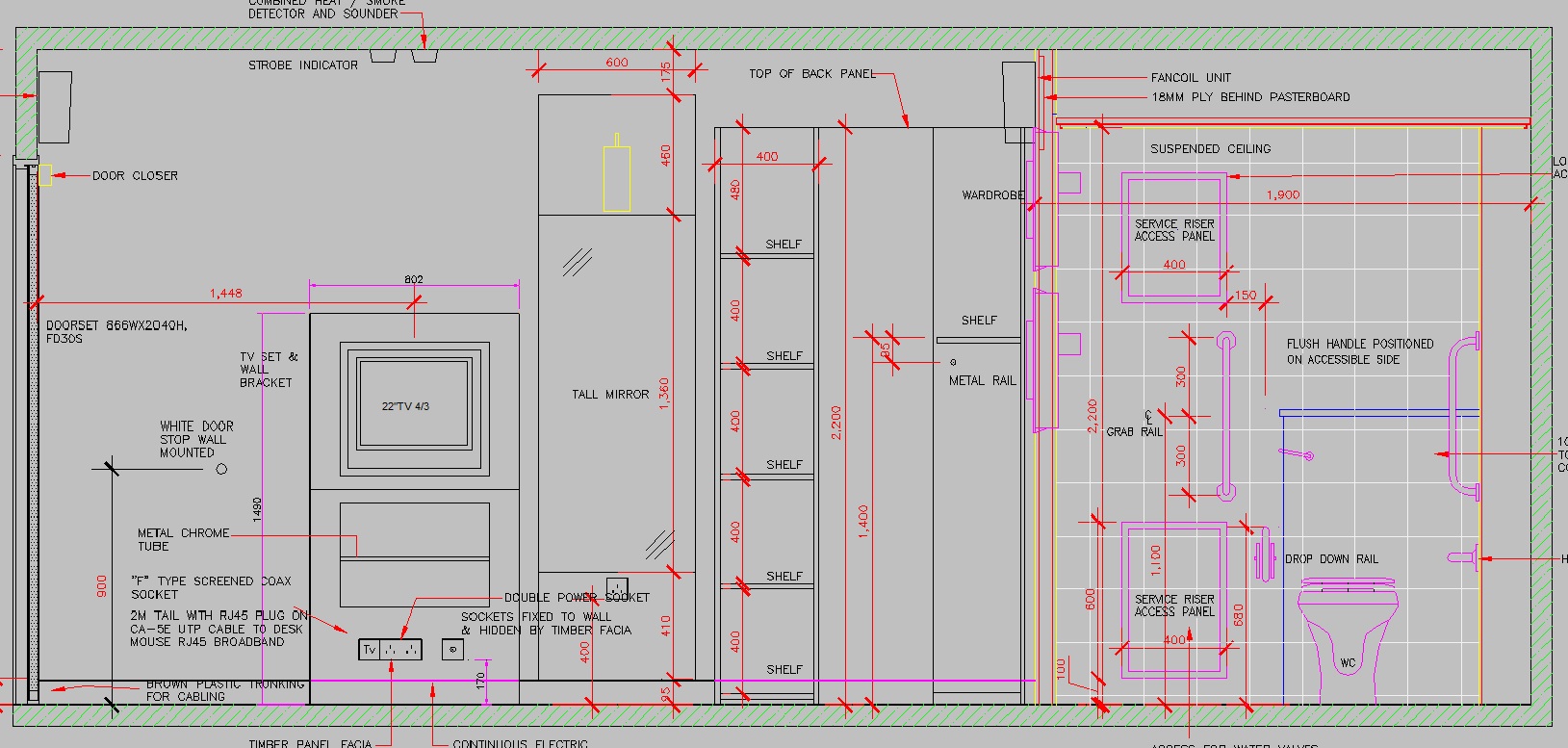The width and height of the screenshot is (1568, 748).
Task: Click the upper service riser access panel
Action: click(x=1174, y=239)
